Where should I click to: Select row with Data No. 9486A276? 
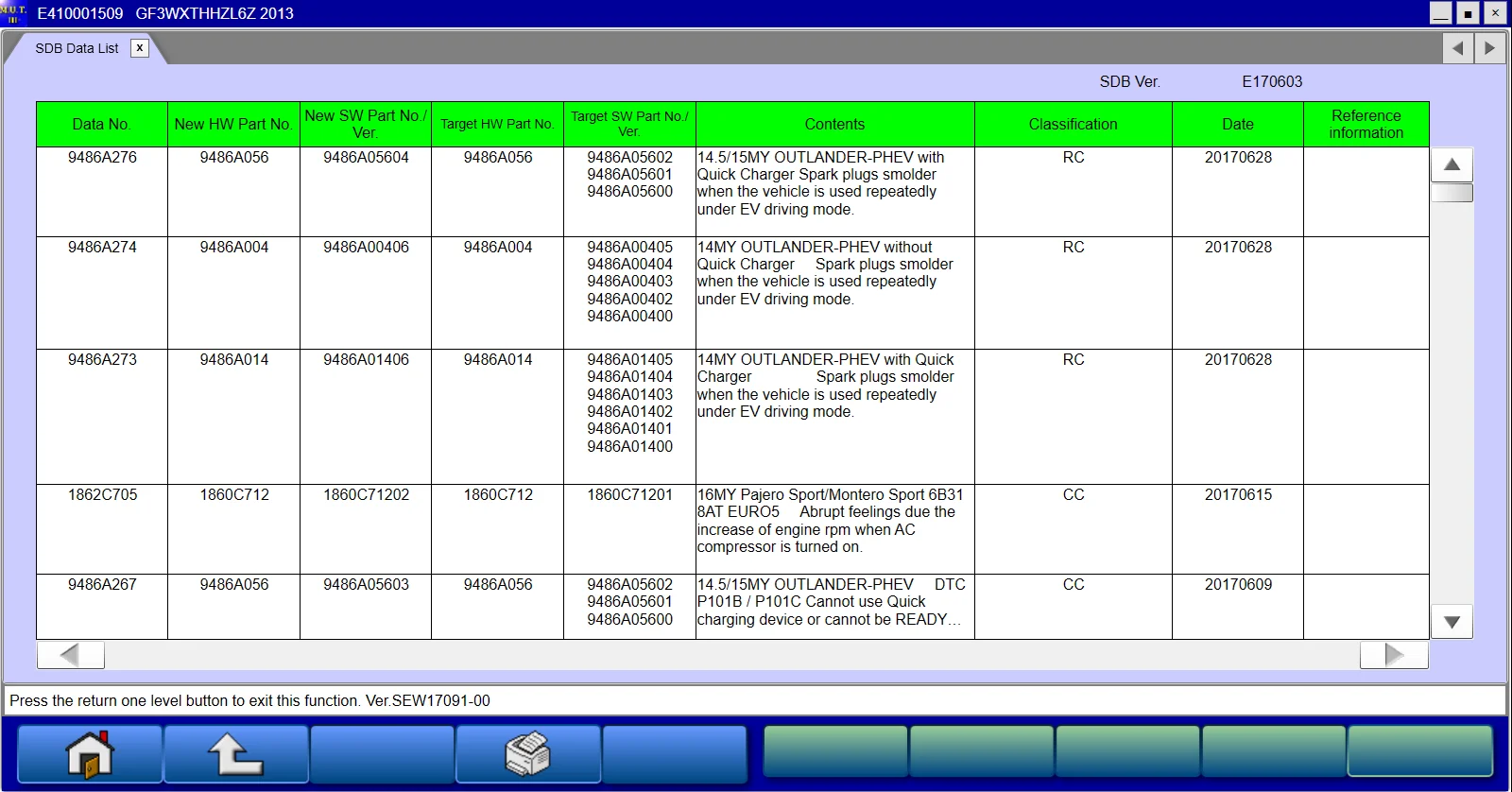pos(102,158)
